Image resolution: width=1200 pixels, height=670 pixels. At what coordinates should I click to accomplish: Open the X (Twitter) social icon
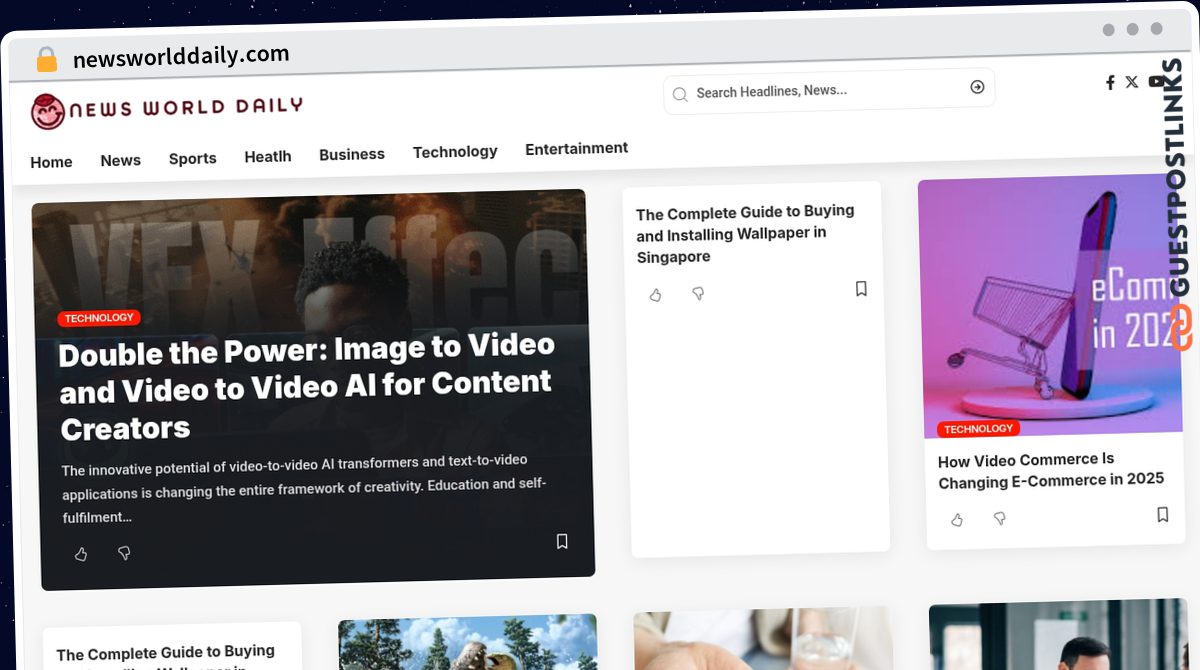[x=1131, y=82]
